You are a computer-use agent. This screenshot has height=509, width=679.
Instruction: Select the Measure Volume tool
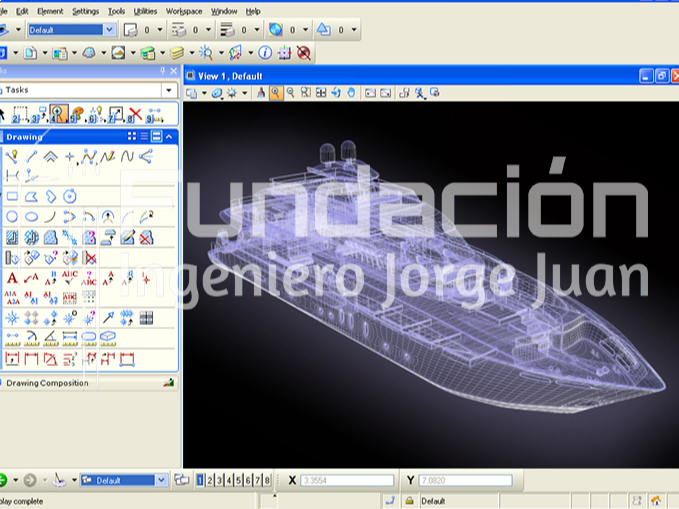coord(108,338)
